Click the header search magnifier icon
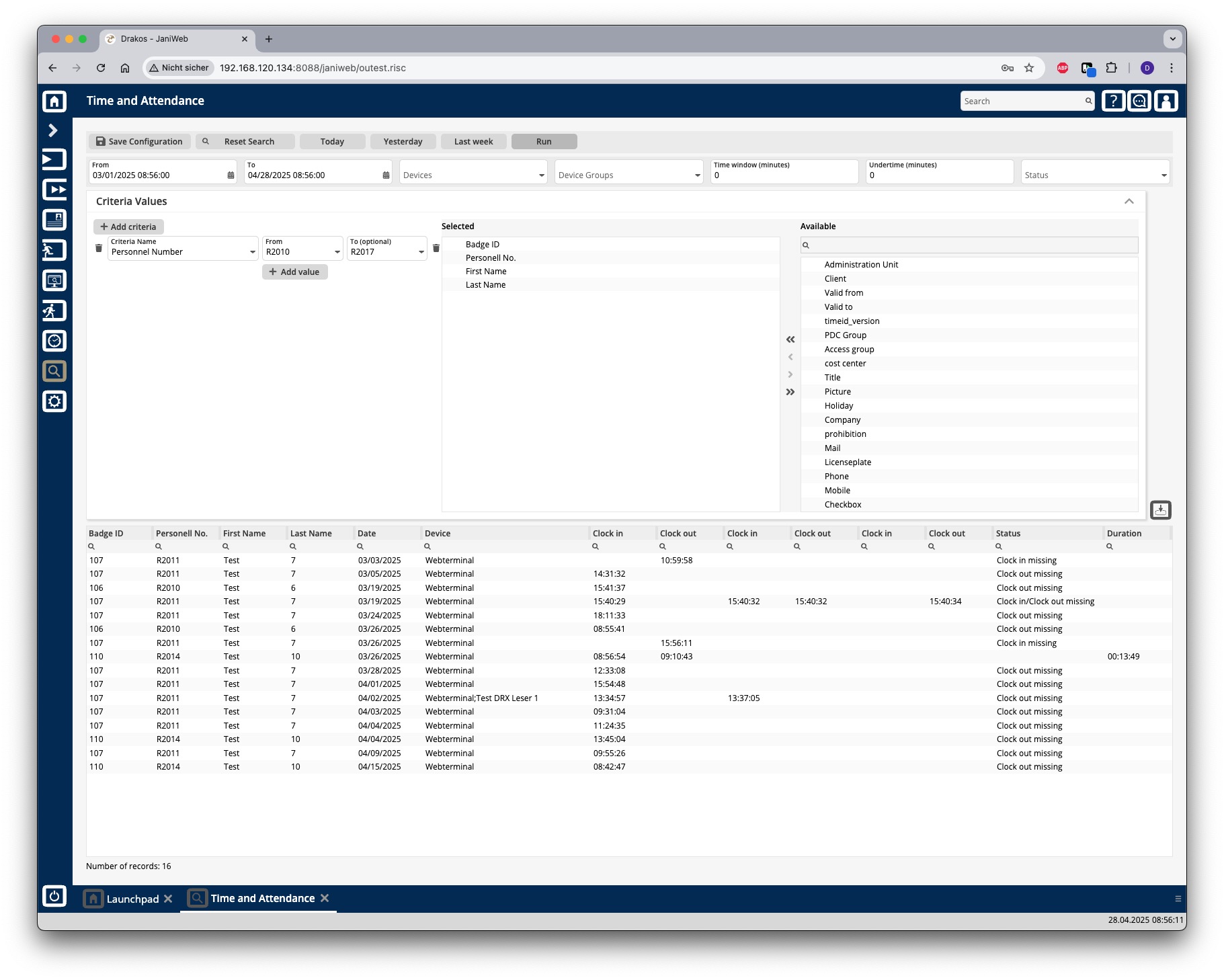The width and height of the screenshot is (1224, 980). pos(1088,101)
